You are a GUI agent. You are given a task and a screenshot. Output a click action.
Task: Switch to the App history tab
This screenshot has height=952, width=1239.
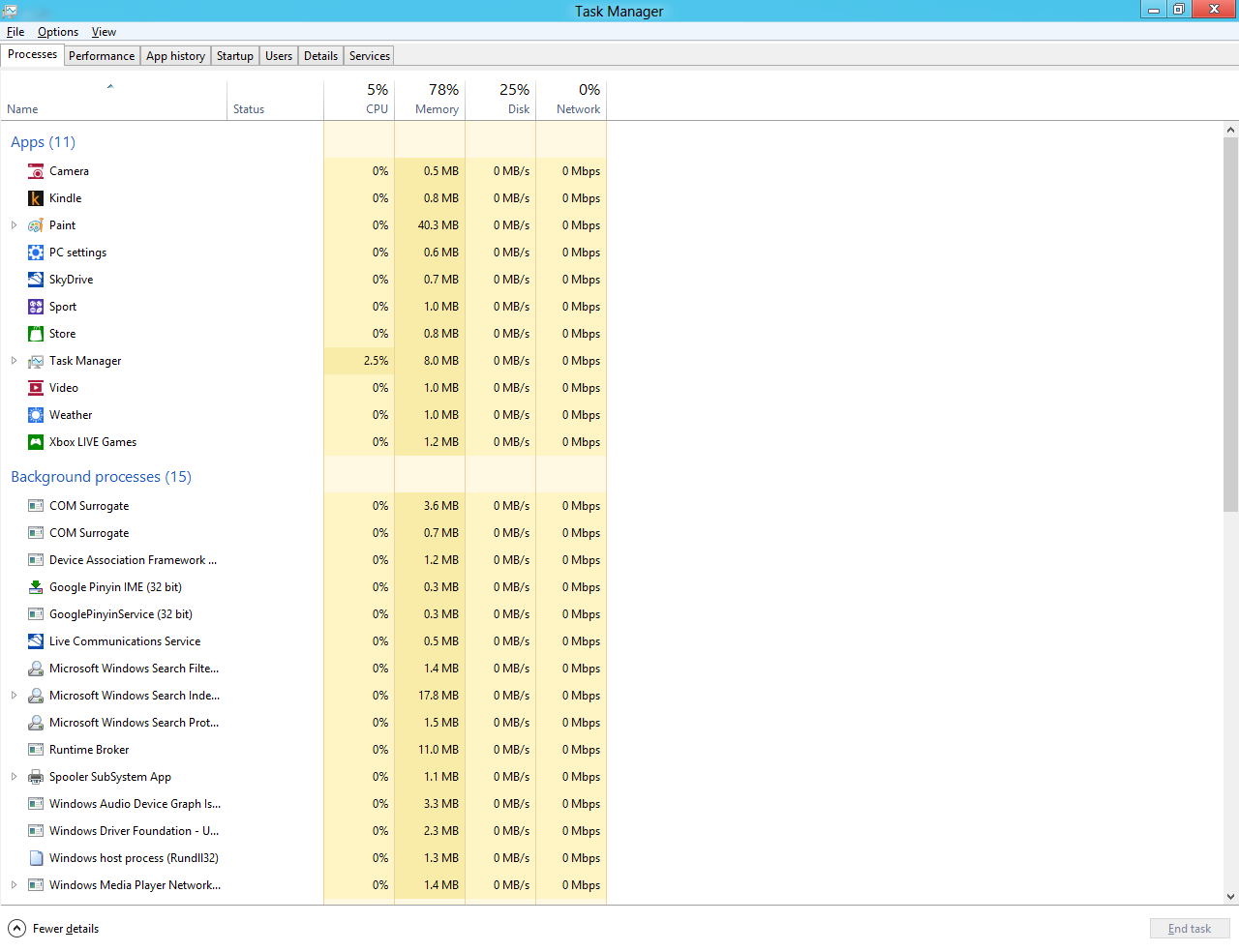pyautogui.click(x=175, y=56)
